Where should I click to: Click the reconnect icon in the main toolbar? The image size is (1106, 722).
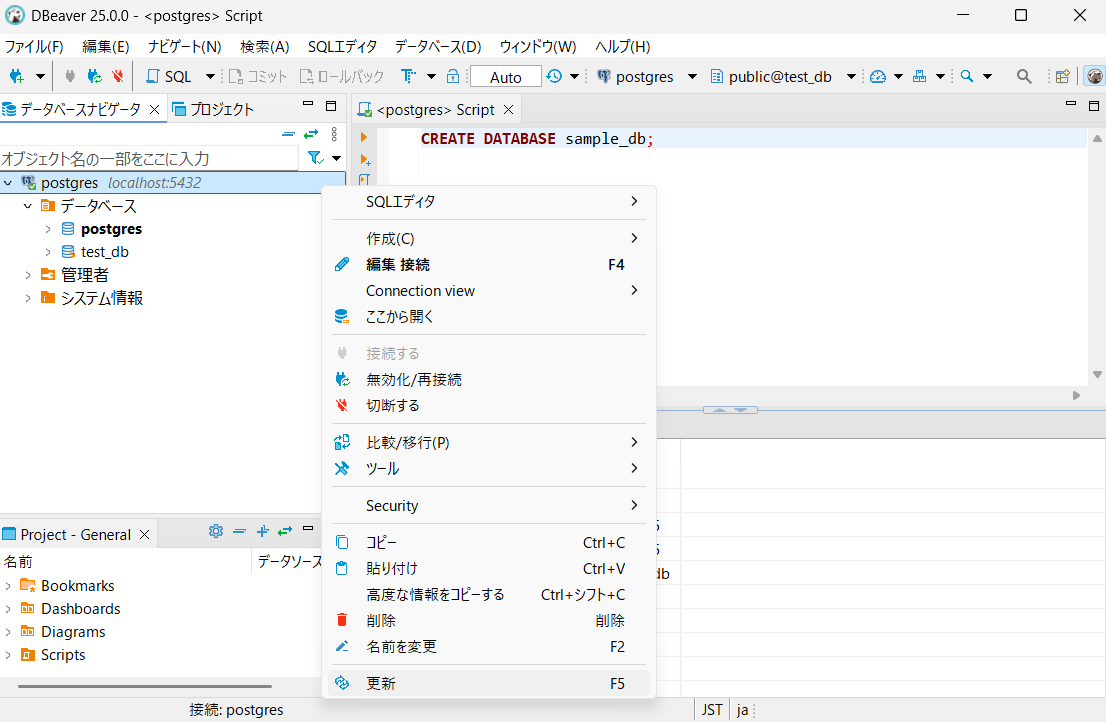pos(94,76)
